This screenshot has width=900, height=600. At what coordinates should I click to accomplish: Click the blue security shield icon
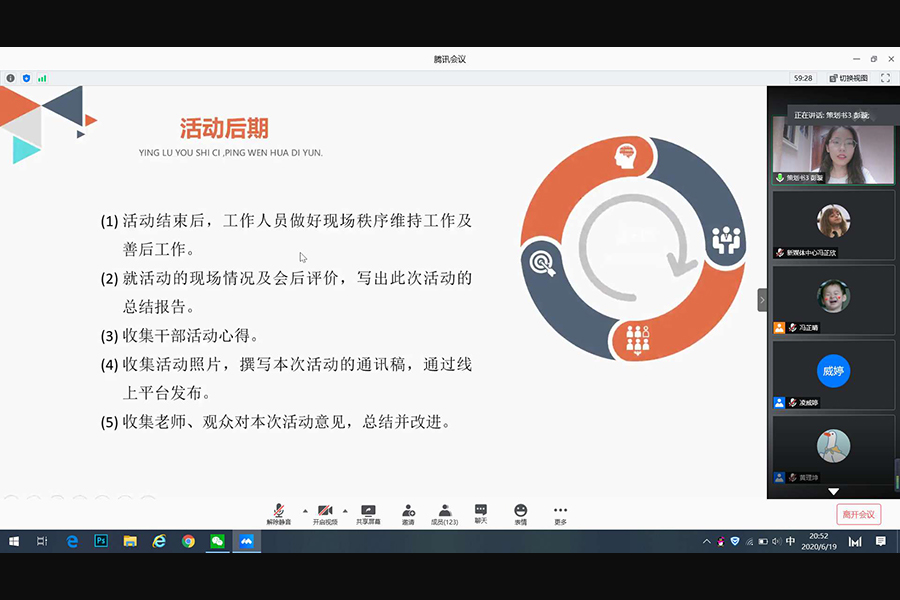click(x=26, y=78)
